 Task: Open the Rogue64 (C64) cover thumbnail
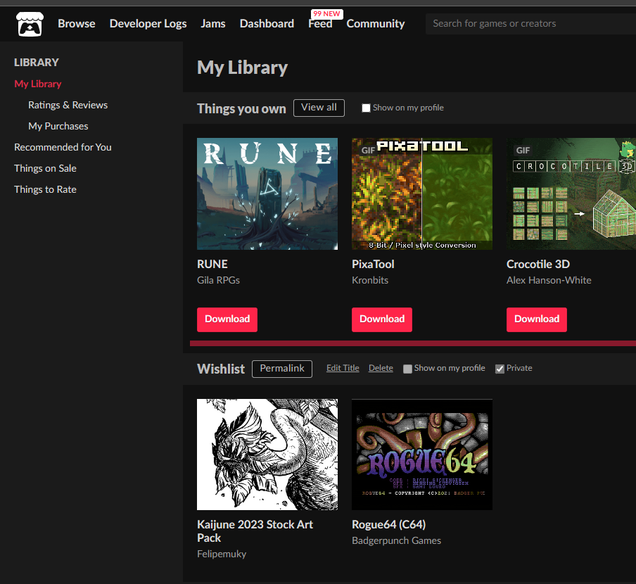tap(422, 454)
